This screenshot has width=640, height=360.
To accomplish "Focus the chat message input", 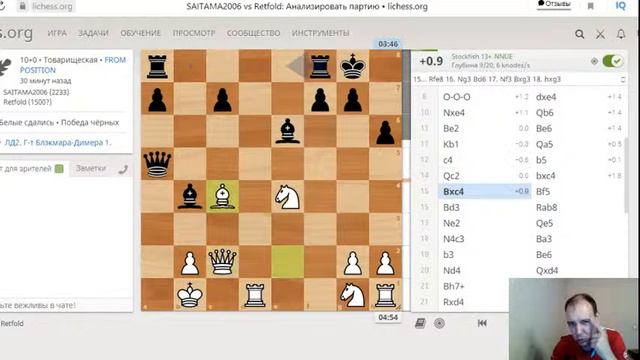I will click(x=65, y=305).
